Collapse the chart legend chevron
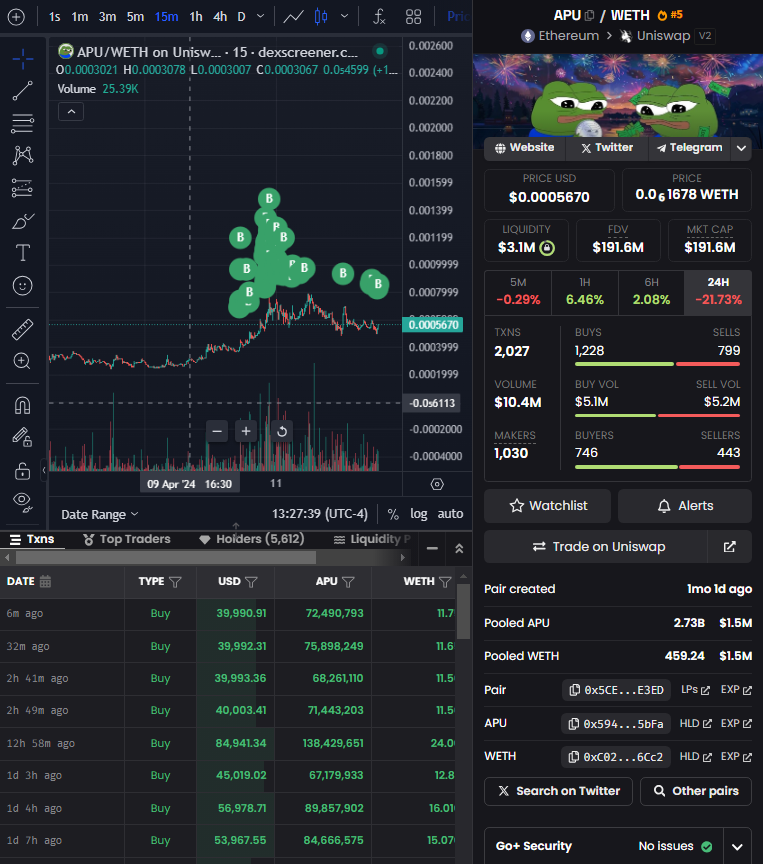The height and width of the screenshot is (864, 763). click(x=71, y=112)
